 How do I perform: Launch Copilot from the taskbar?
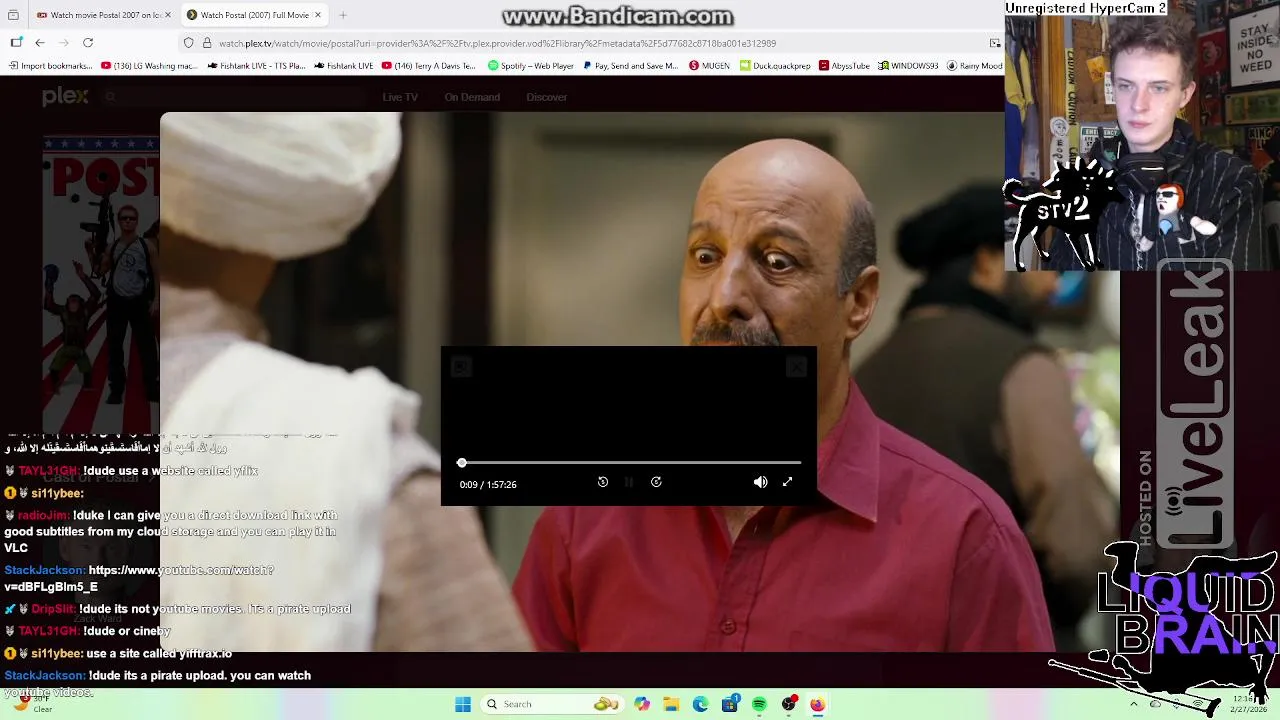pos(642,704)
